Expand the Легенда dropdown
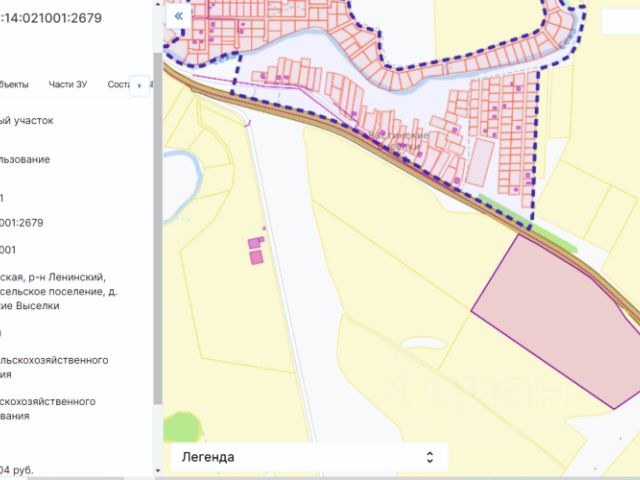This screenshot has width=640, height=480. click(x=309, y=457)
